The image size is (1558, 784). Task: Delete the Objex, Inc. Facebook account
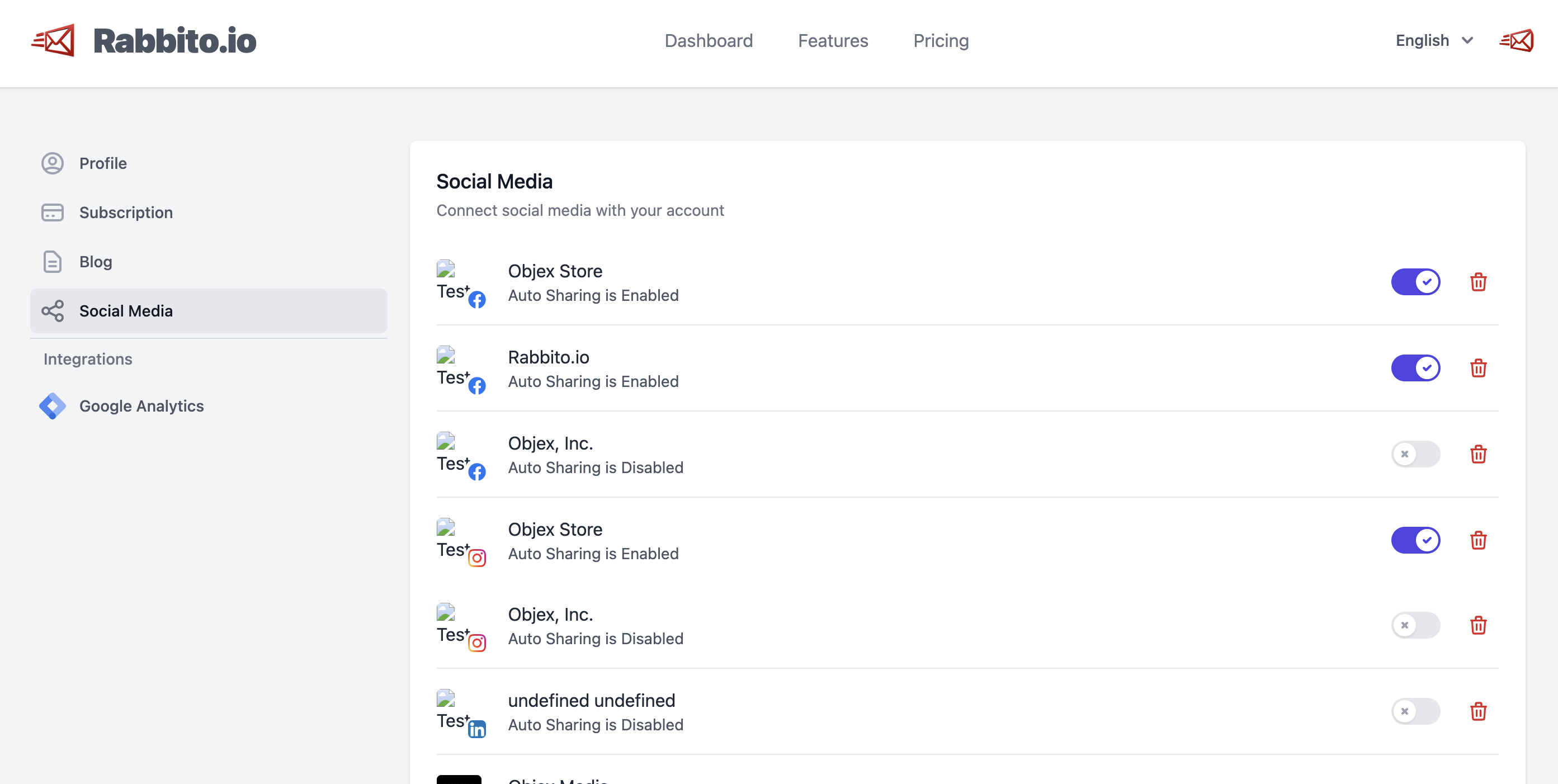click(x=1478, y=454)
